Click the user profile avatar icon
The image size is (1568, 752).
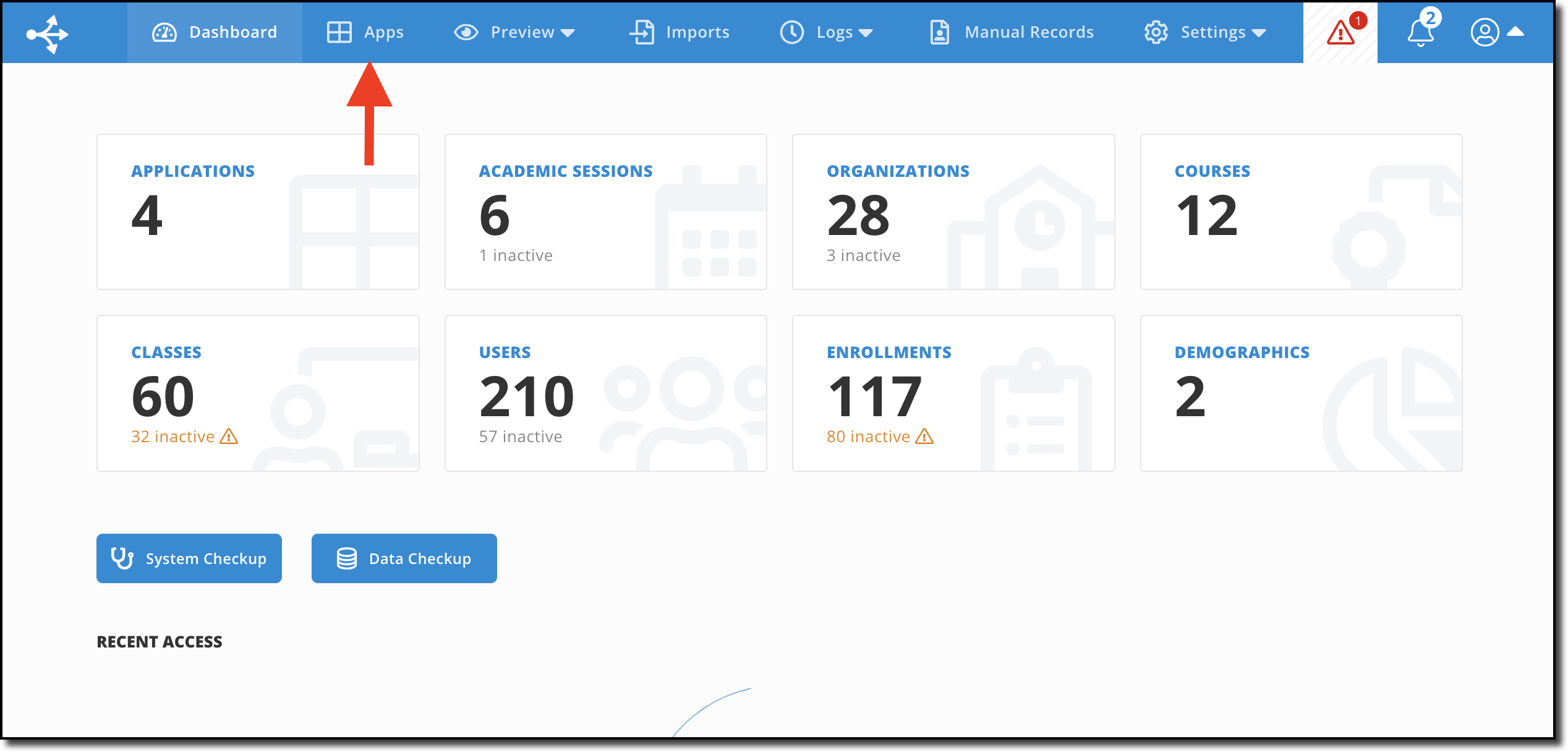(x=1485, y=32)
